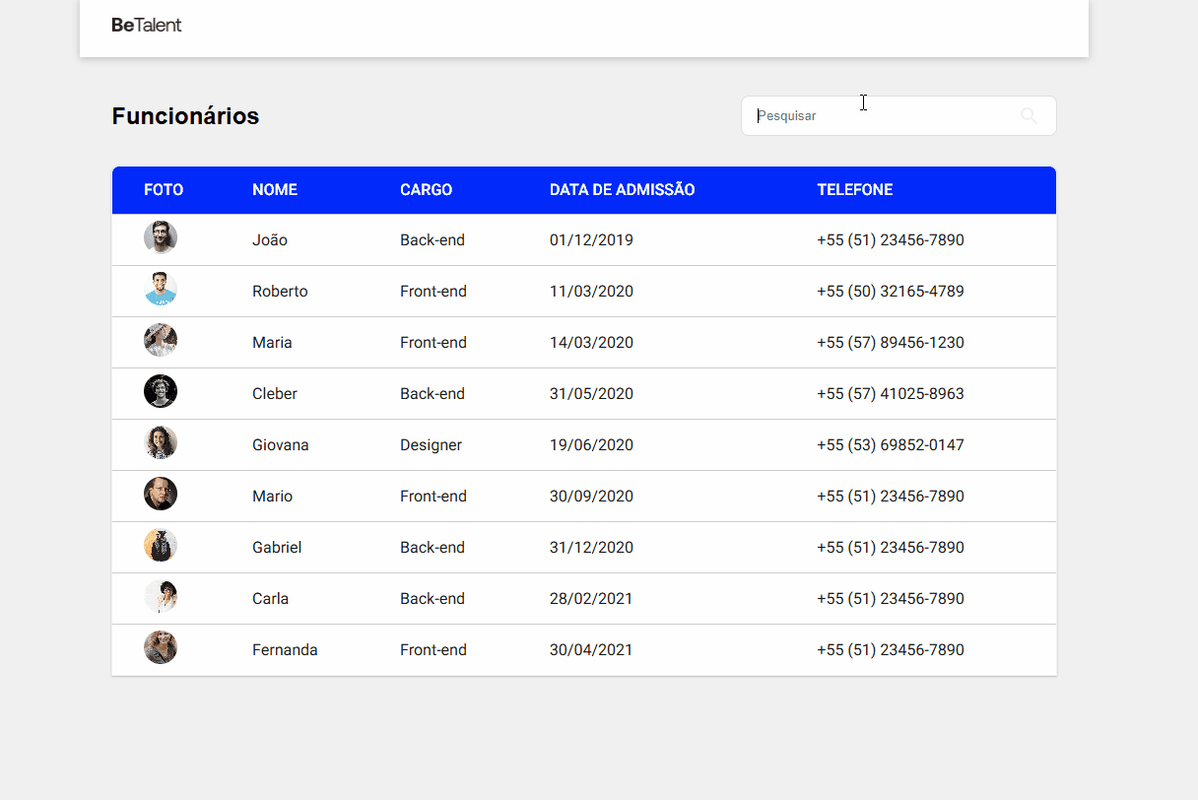The image size is (1198, 800).
Task: Select the name Gabriel
Action: 277,547
